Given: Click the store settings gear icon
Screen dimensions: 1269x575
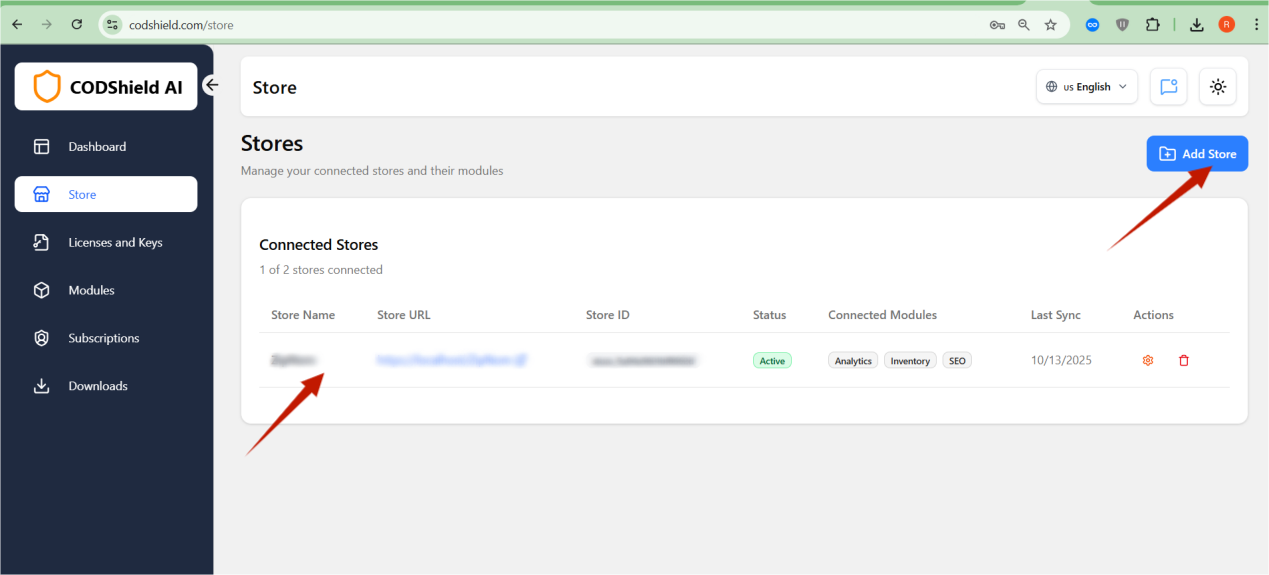Looking at the screenshot, I should click(x=1148, y=360).
